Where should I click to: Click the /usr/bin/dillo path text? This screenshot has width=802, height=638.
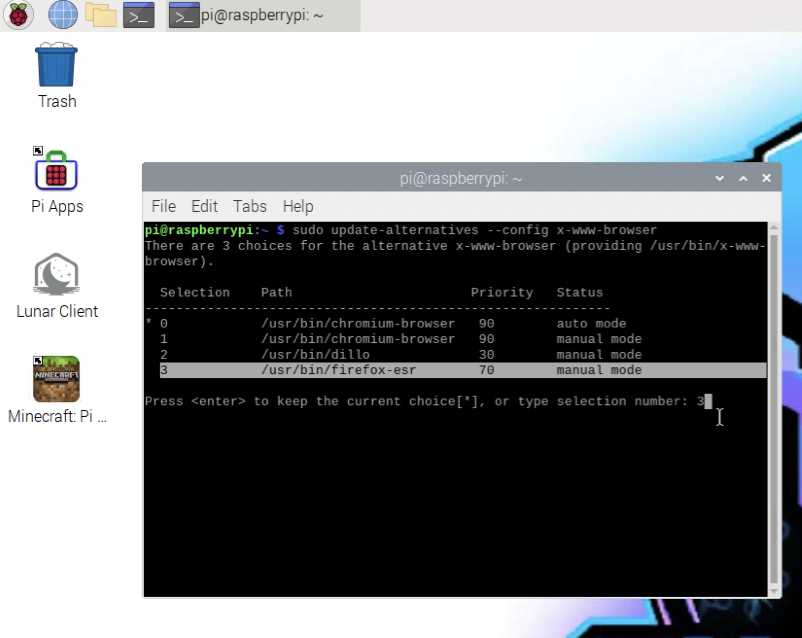tap(316, 355)
